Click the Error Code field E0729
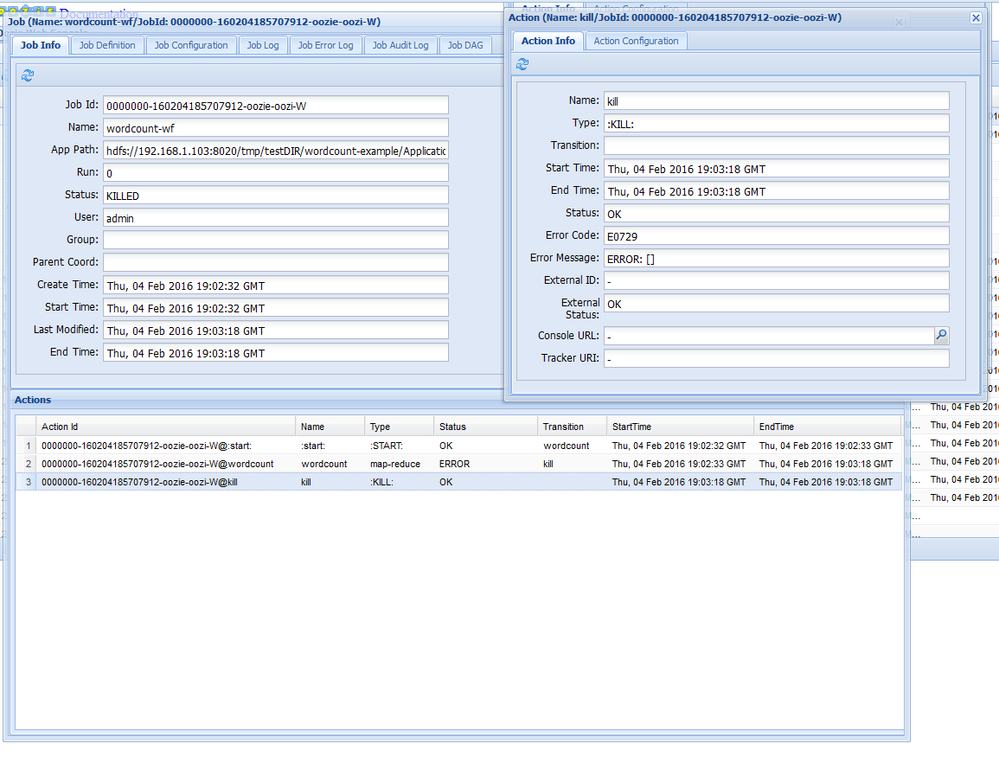This screenshot has height=764, width=999. pos(777,236)
